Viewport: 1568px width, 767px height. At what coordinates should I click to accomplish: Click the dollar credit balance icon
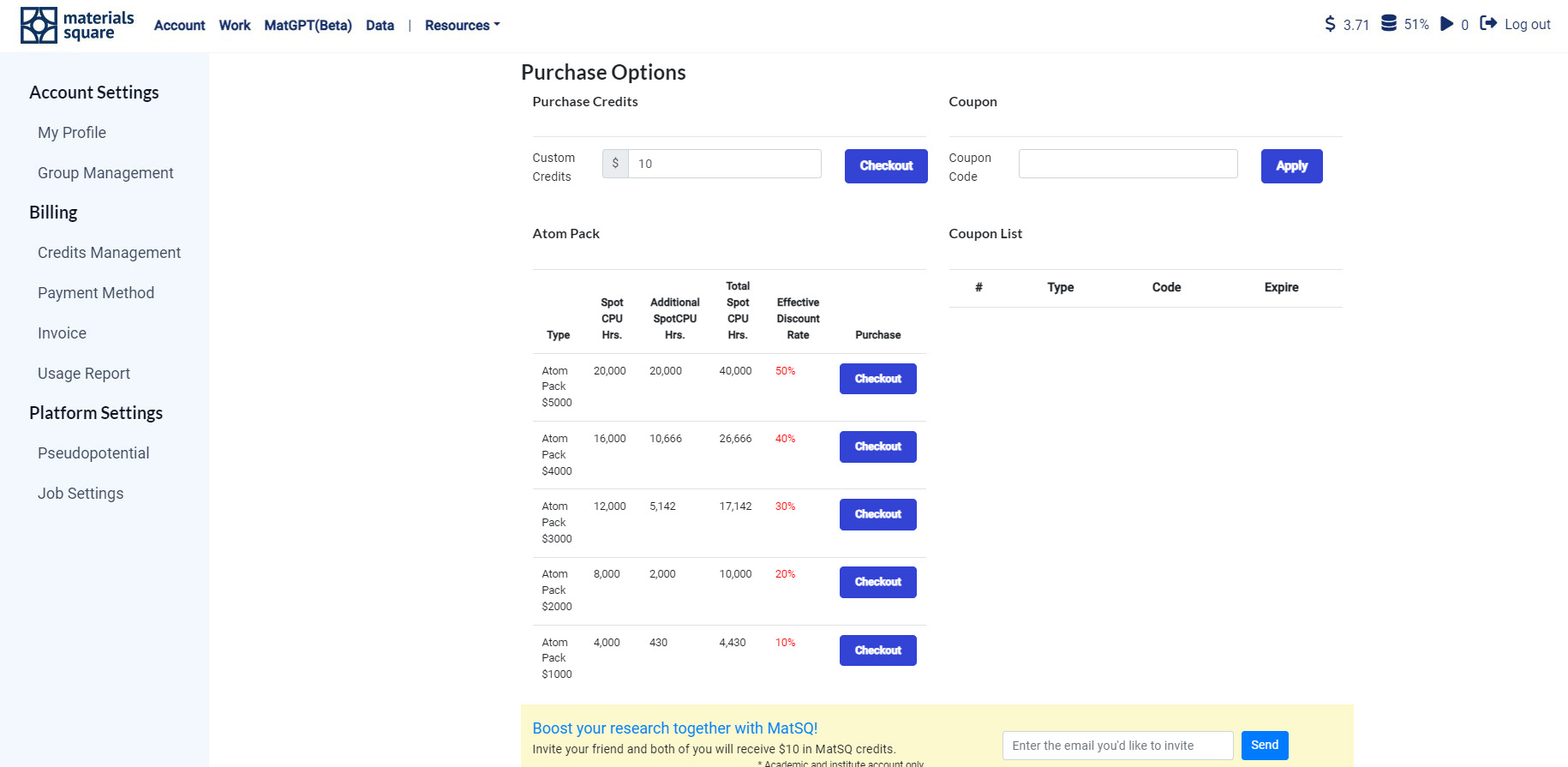(x=1330, y=24)
